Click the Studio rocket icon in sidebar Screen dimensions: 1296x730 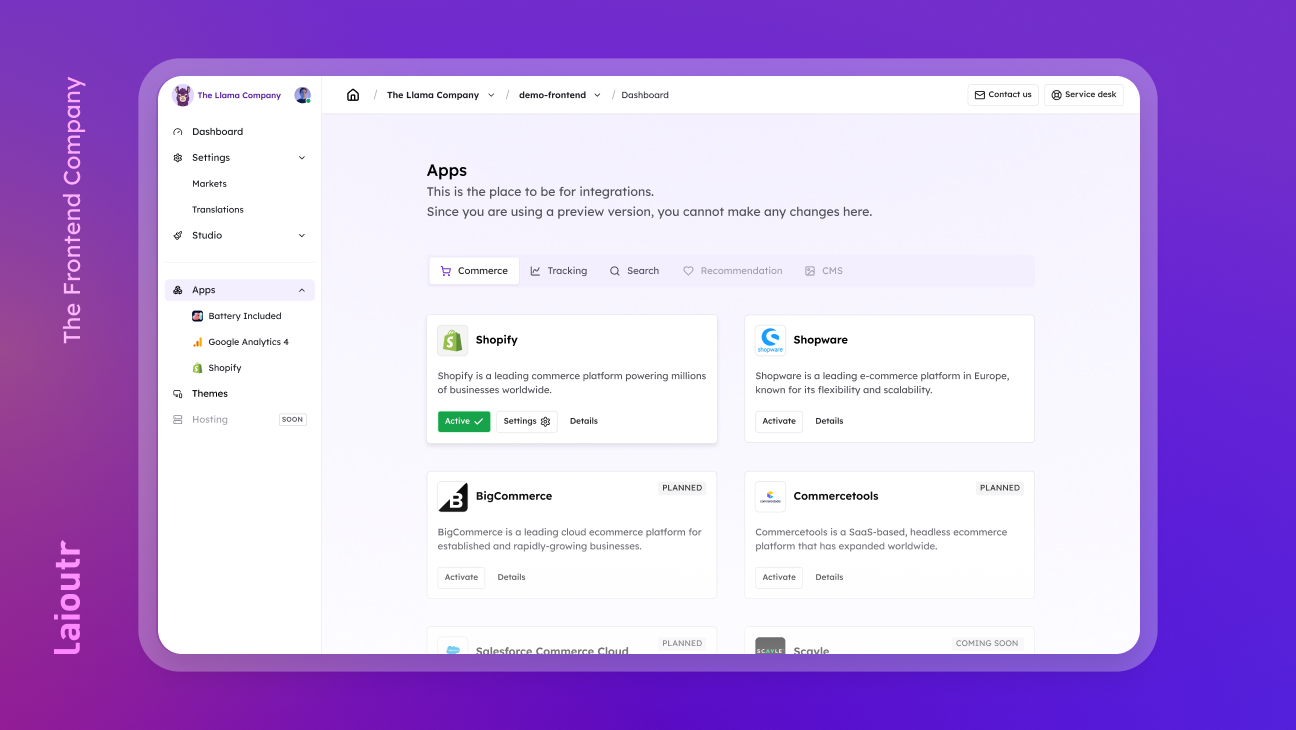click(178, 236)
